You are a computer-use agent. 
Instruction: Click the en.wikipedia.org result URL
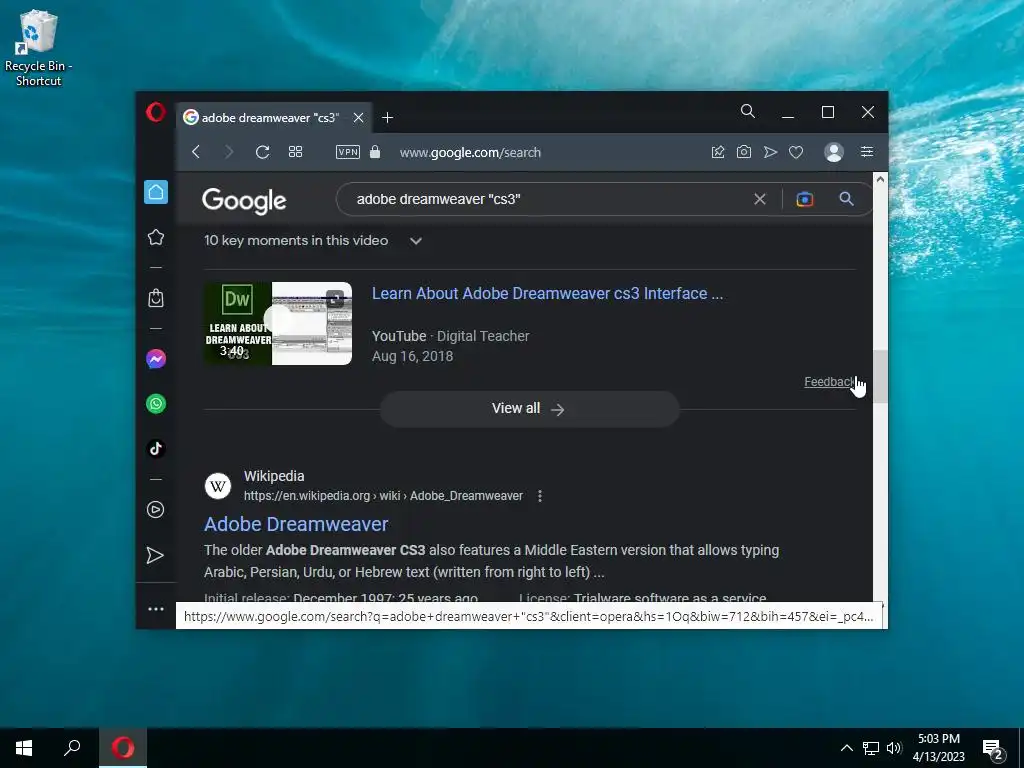coord(383,496)
